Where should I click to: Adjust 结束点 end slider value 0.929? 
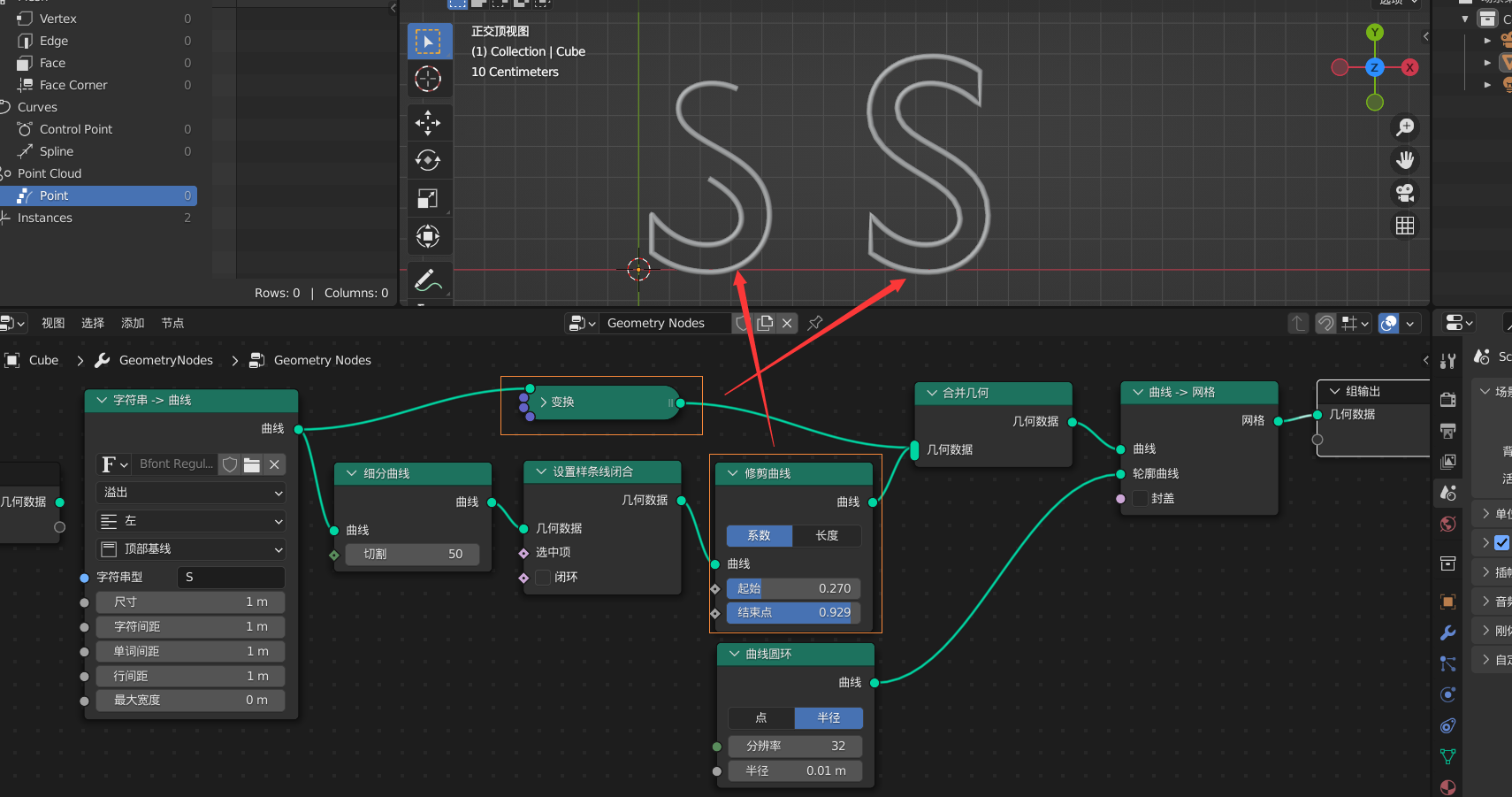point(793,612)
